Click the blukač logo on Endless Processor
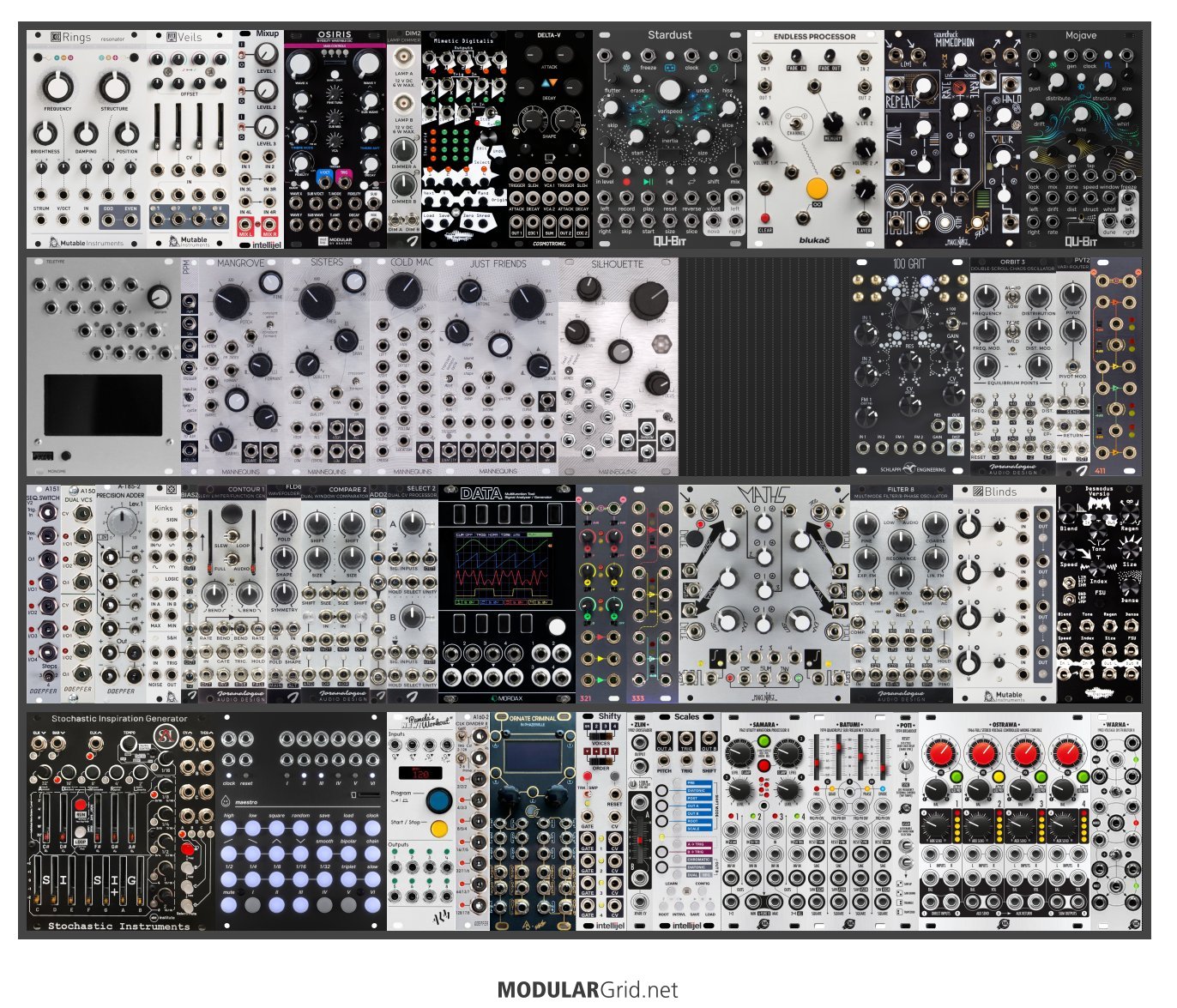Screen dimensions: 1177x1008 [x=814, y=240]
